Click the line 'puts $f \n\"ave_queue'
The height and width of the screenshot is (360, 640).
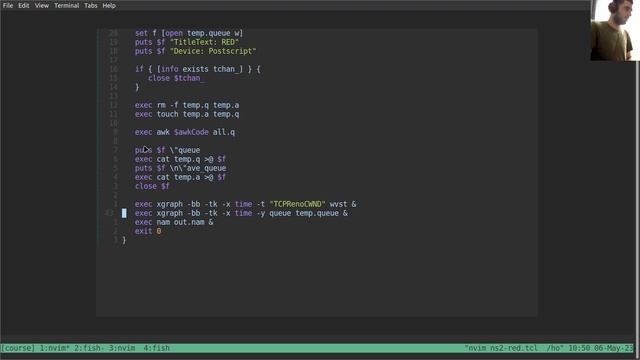tap(180, 168)
